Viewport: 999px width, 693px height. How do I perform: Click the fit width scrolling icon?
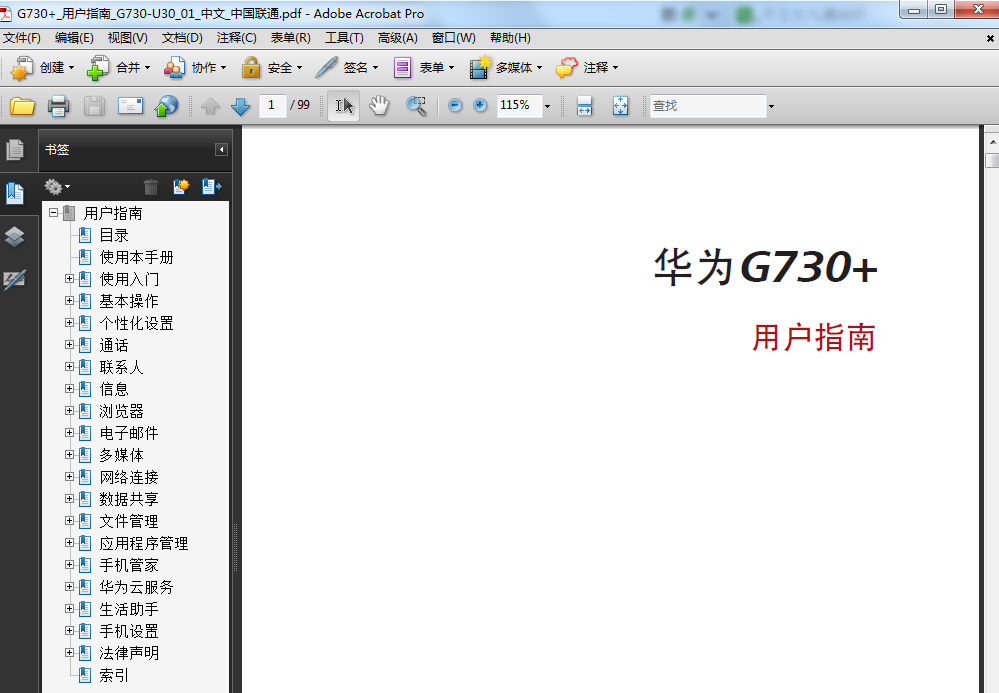coord(584,106)
